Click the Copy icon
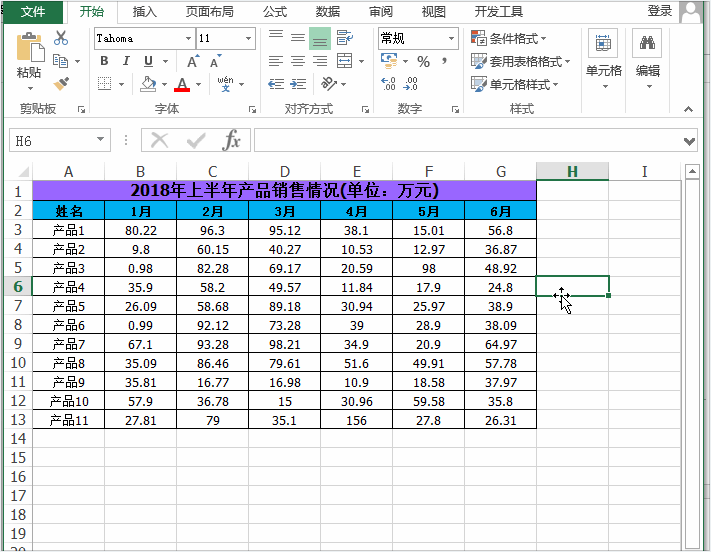 pos(61,61)
